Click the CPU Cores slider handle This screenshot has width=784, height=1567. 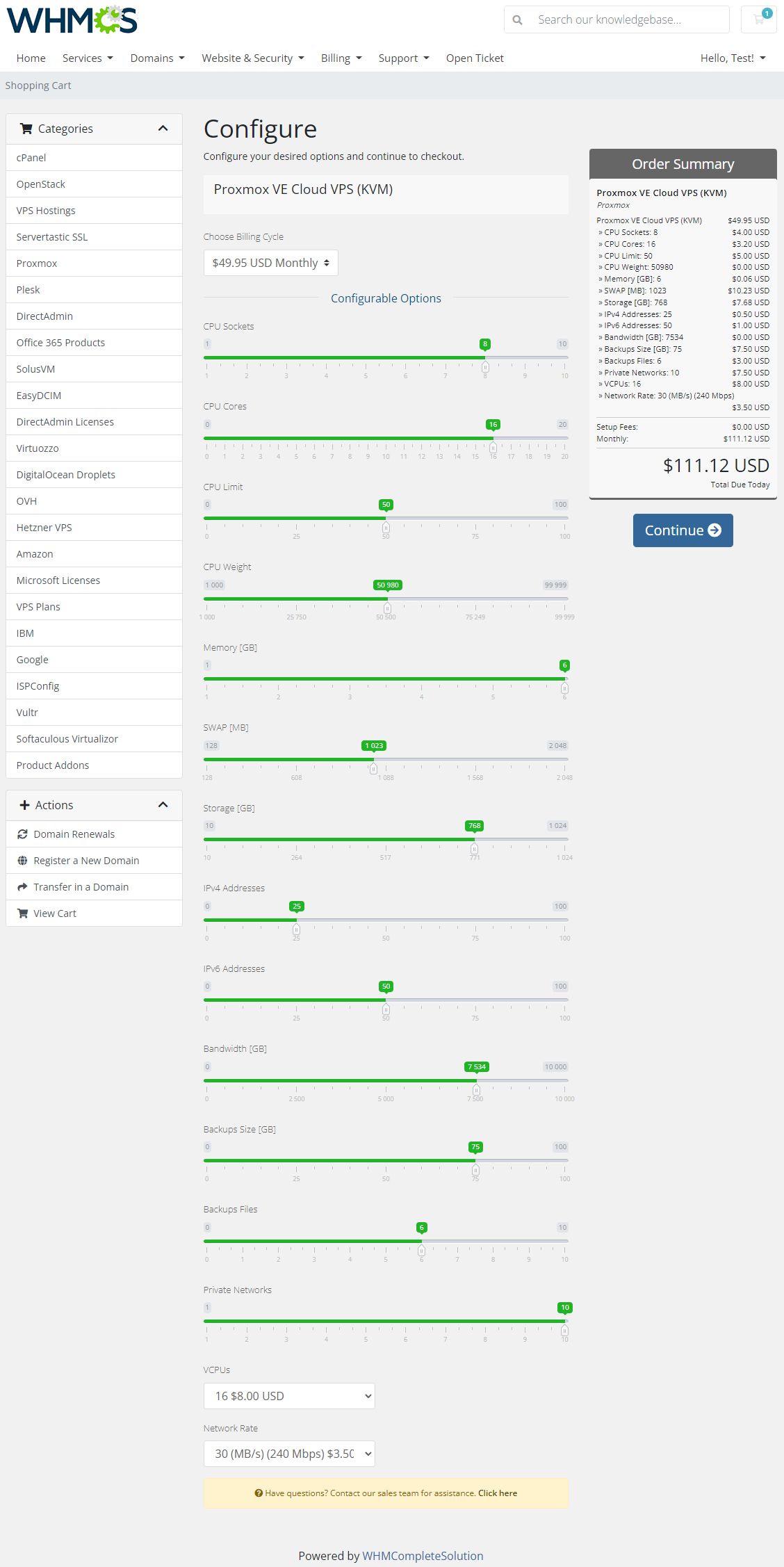click(x=493, y=447)
